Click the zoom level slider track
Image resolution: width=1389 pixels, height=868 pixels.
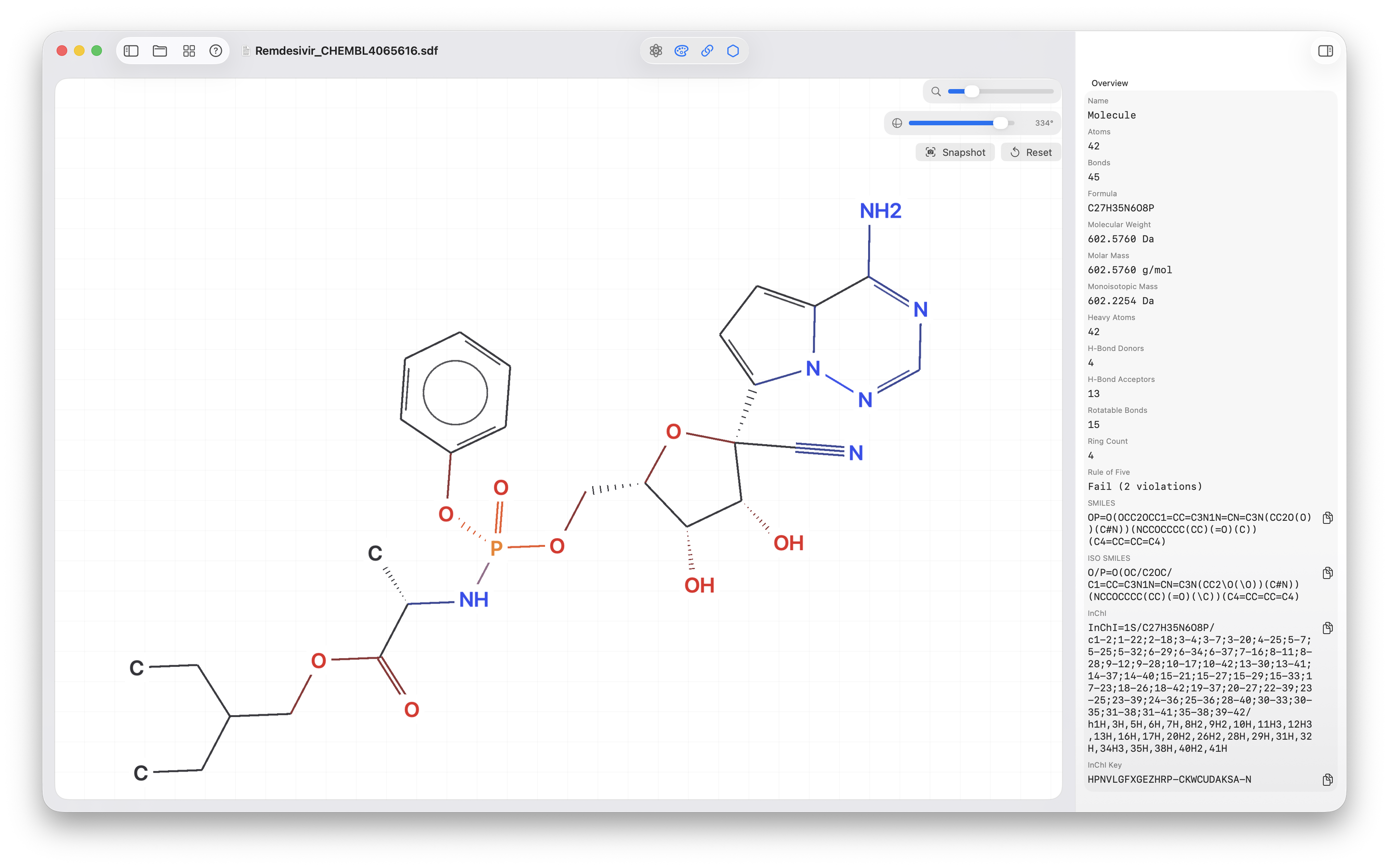(1016, 91)
